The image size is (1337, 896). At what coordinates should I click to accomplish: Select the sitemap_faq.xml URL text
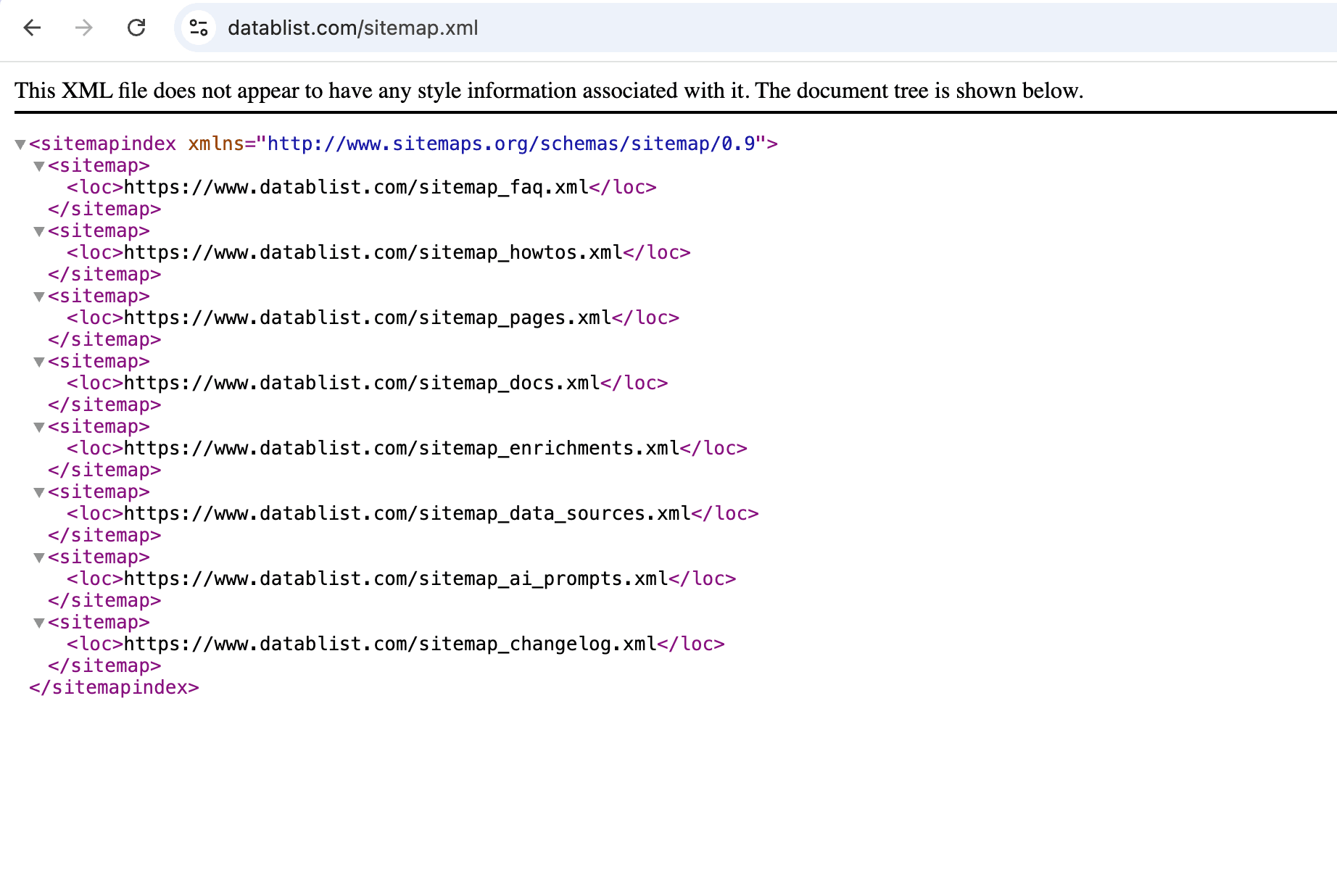click(355, 187)
